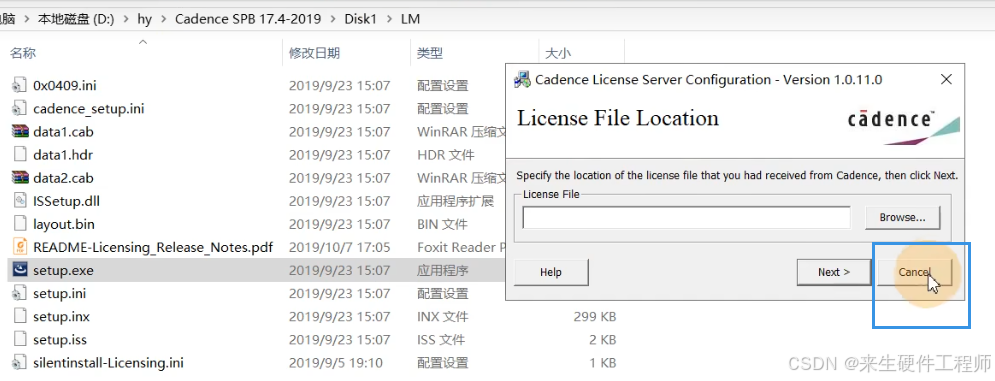Select the file name ISSetup.dll
The image size is (995, 381).
(x=67, y=201)
